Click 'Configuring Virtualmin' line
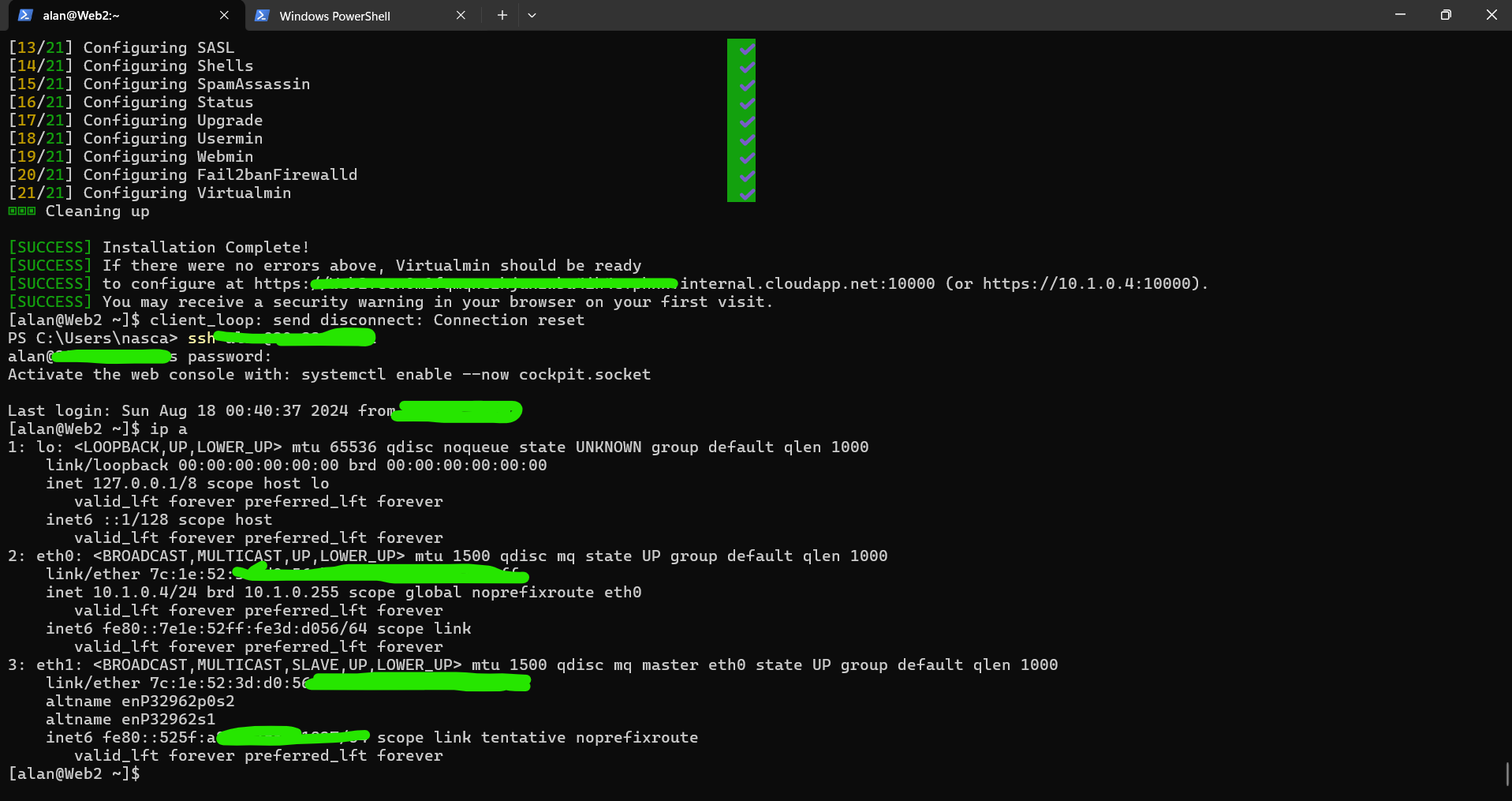 click(150, 193)
